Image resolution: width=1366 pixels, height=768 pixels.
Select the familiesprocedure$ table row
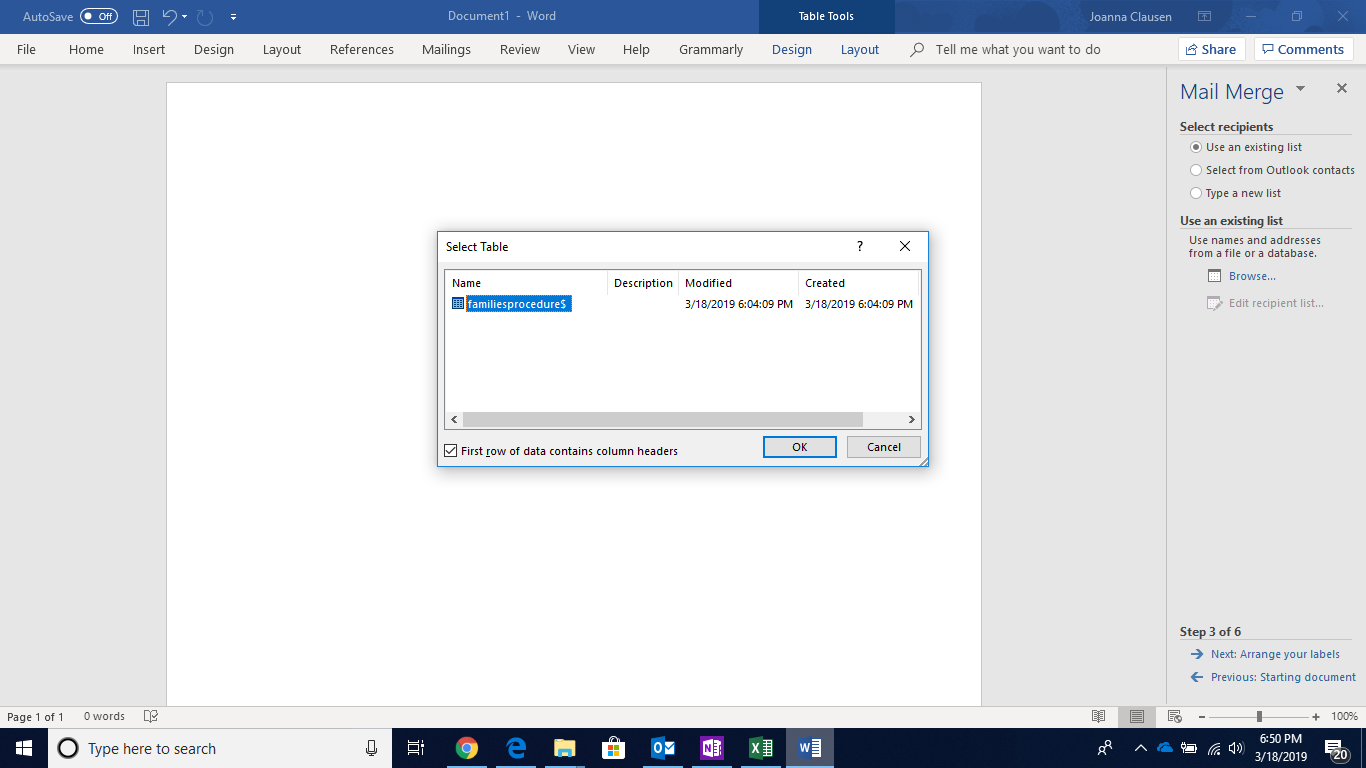682,304
